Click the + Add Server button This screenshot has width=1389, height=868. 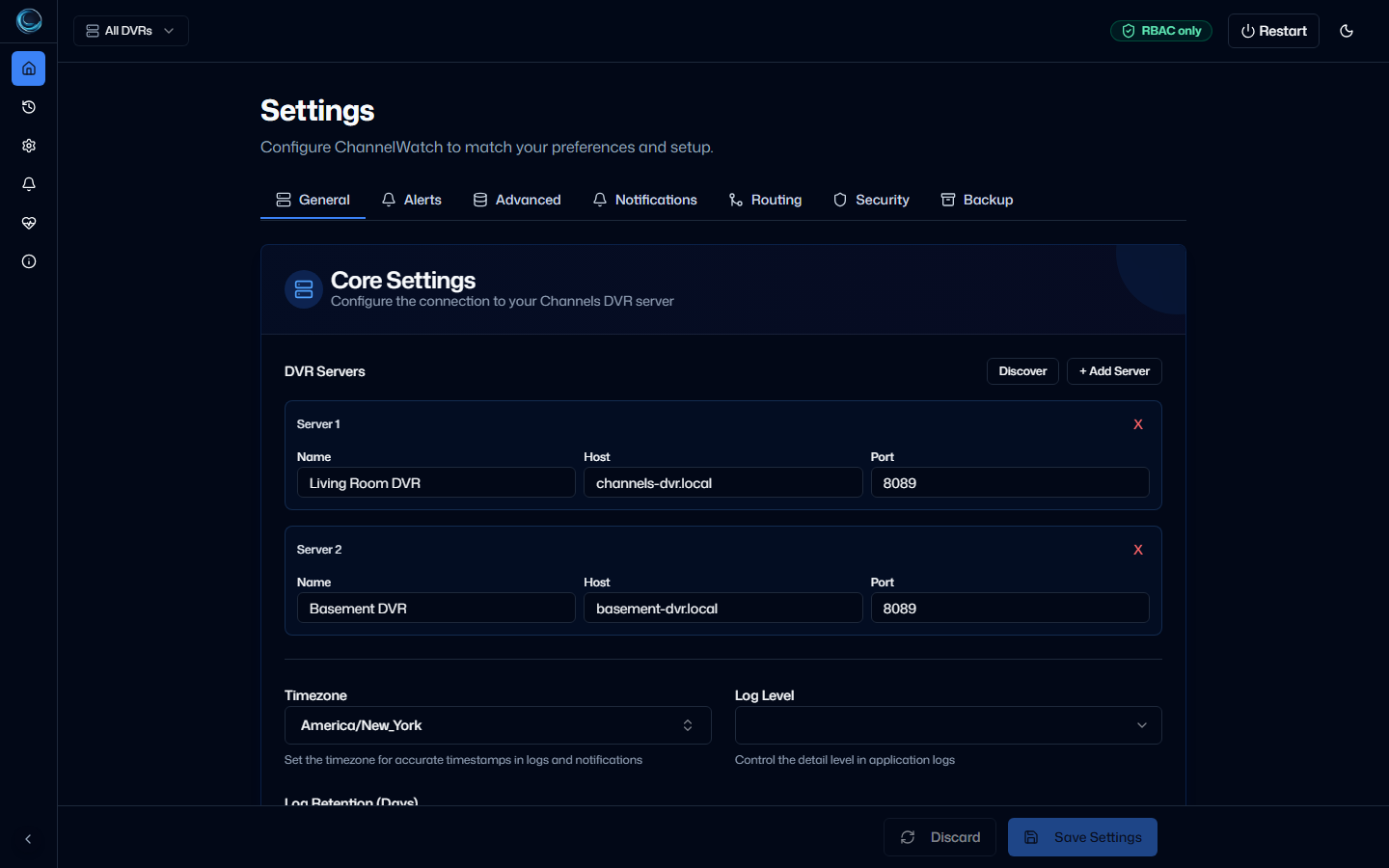tap(1114, 371)
